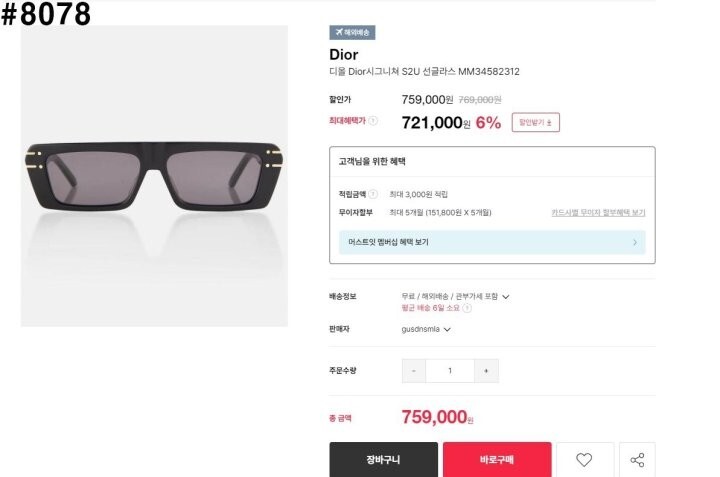This screenshot has height=477, width=720.
Task: Open 카드사별 무이자 할부혜택 보기 link
Action: (x=598, y=213)
